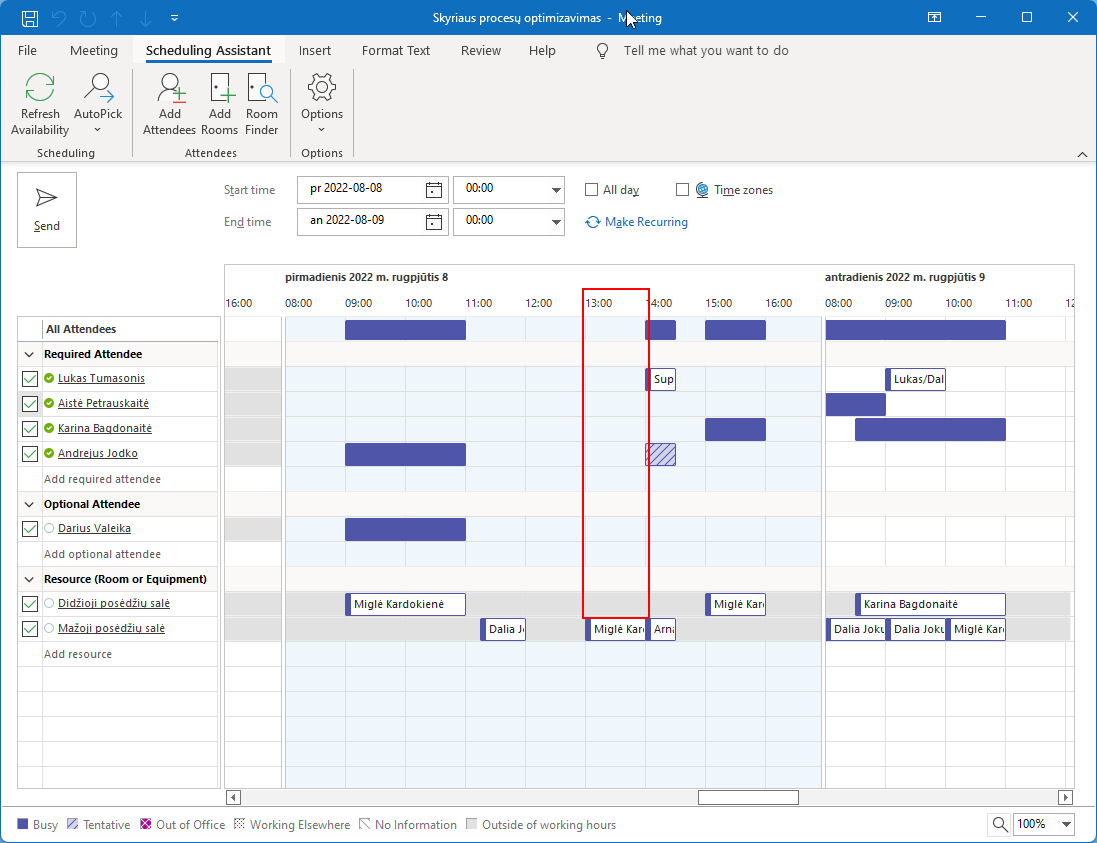Expand the 100% zoom level dropdown
This screenshot has height=843, width=1097.
(1066, 824)
